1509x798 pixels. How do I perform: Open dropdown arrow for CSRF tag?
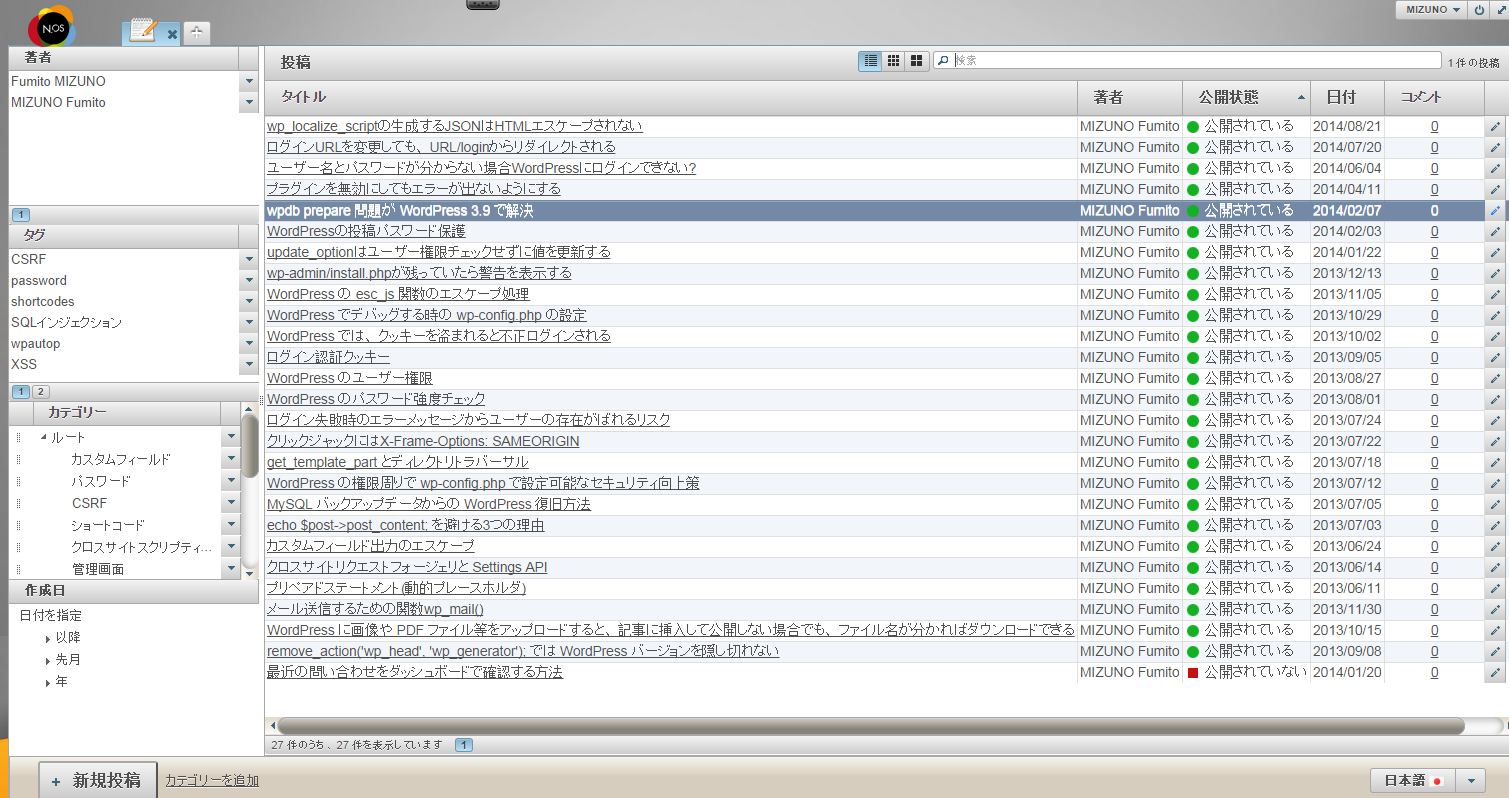tap(249, 260)
